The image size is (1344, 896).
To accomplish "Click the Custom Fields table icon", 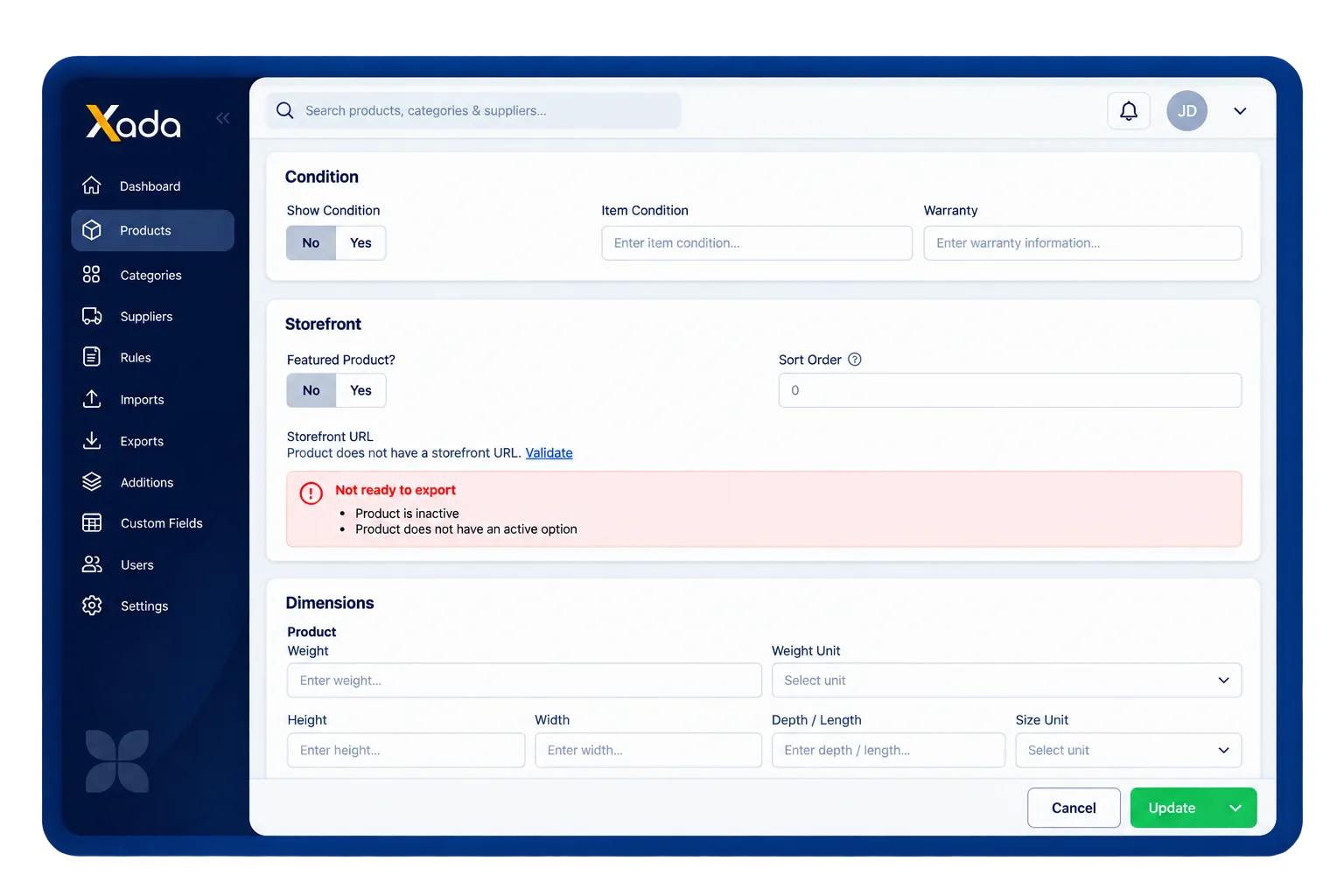I will (x=92, y=523).
